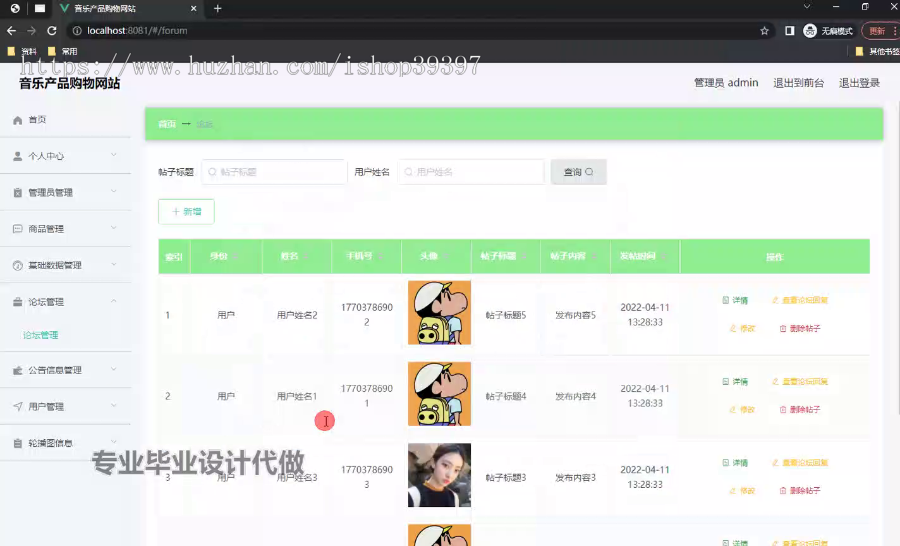Bookmark this page with the star icon

764,31
